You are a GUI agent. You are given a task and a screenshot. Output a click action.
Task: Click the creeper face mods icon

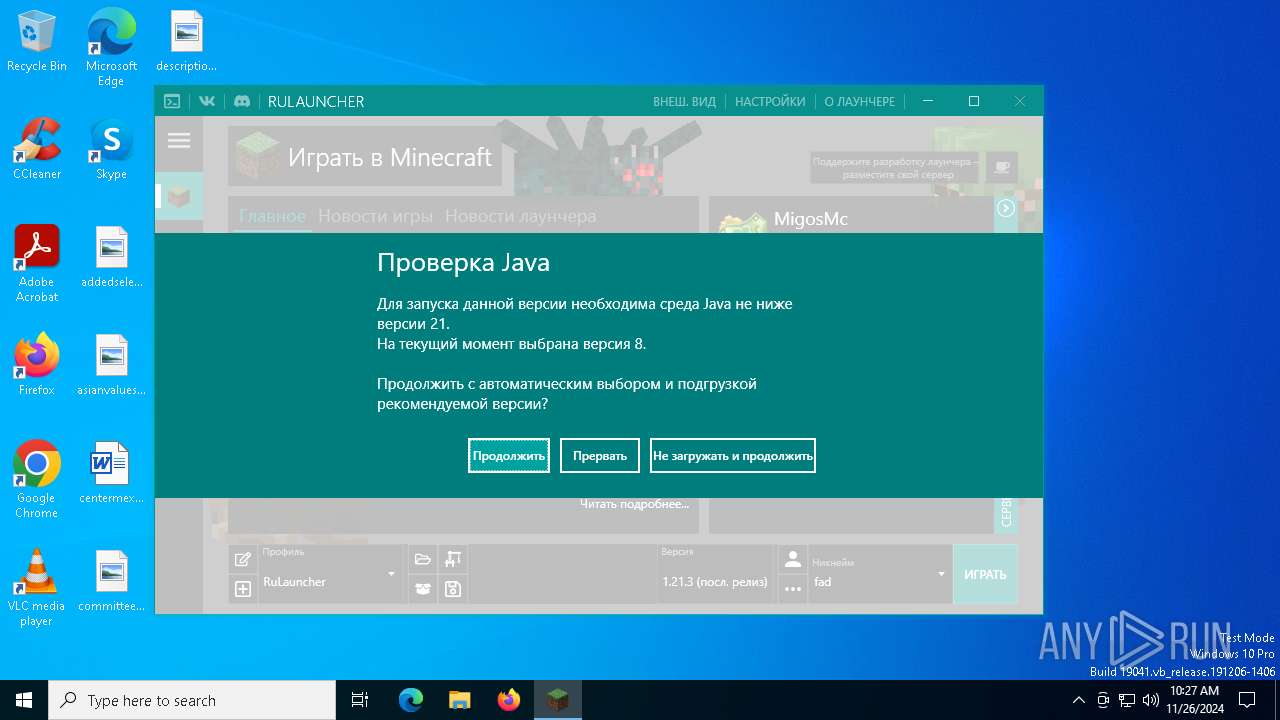pos(423,589)
